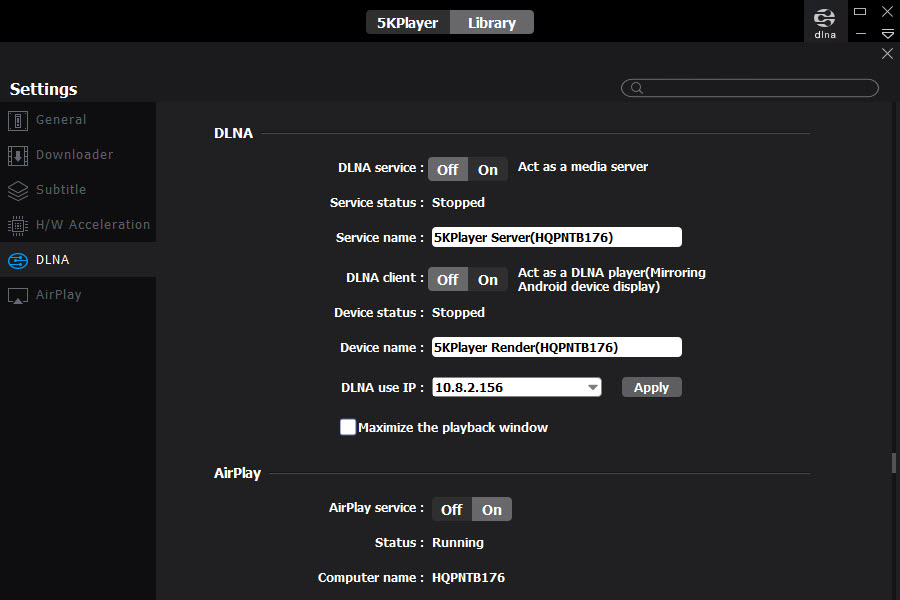Screen dimensions: 900x600
Task: Click the settings search field
Action: coord(750,88)
